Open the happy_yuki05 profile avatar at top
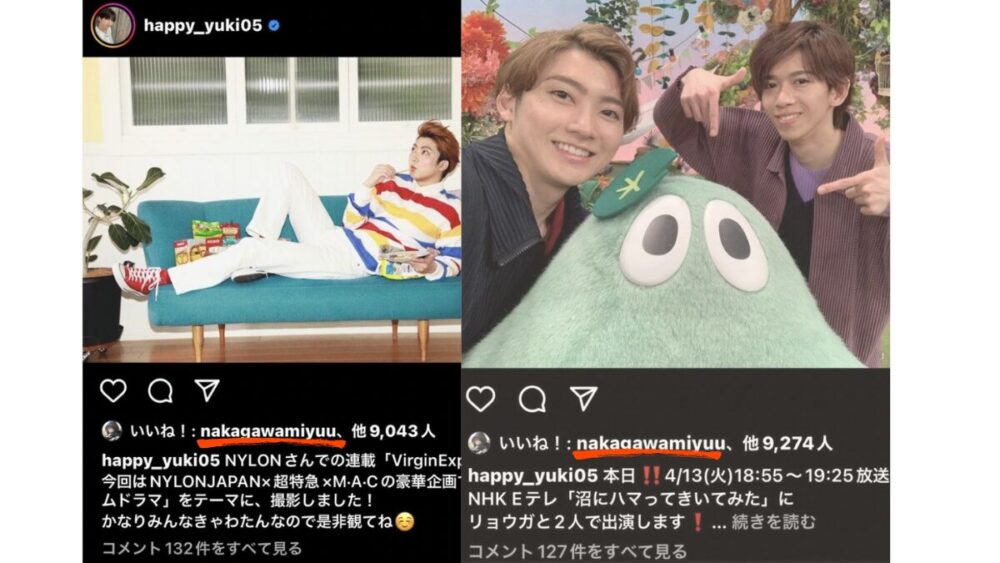1000x563 pixels. point(113,26)
